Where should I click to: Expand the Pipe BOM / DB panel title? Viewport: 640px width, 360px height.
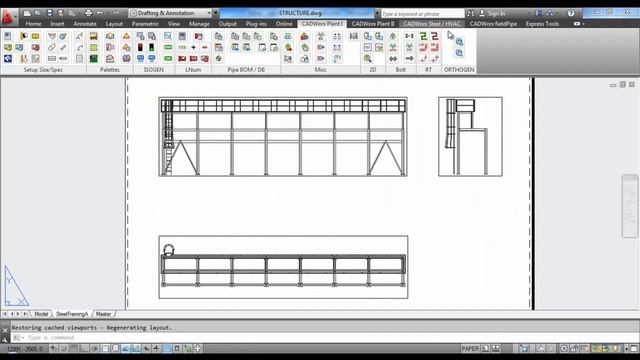(246, 70)
